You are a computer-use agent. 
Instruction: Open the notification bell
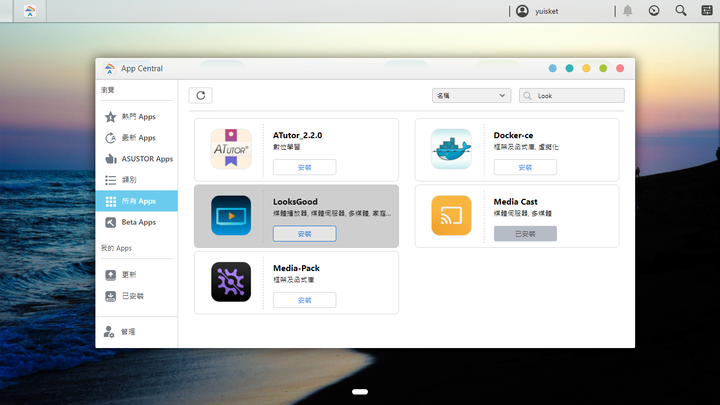click(x=627, y=11)
